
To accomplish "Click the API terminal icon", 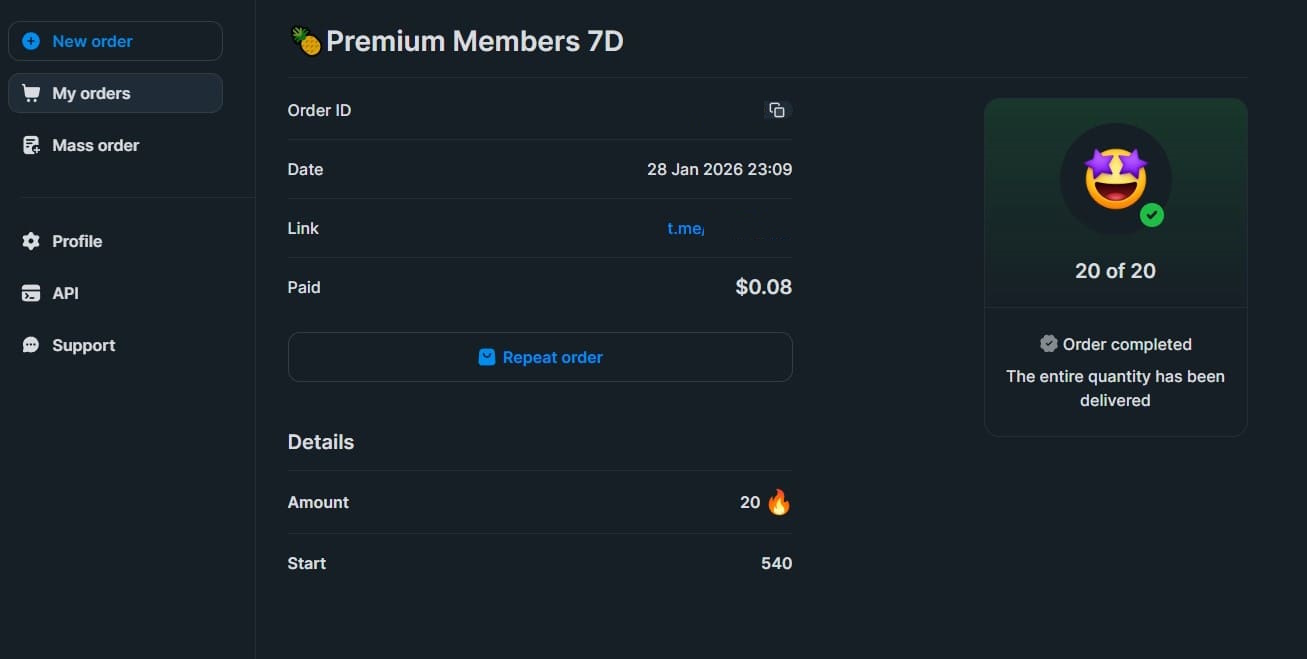I will (x=31, y=293).
